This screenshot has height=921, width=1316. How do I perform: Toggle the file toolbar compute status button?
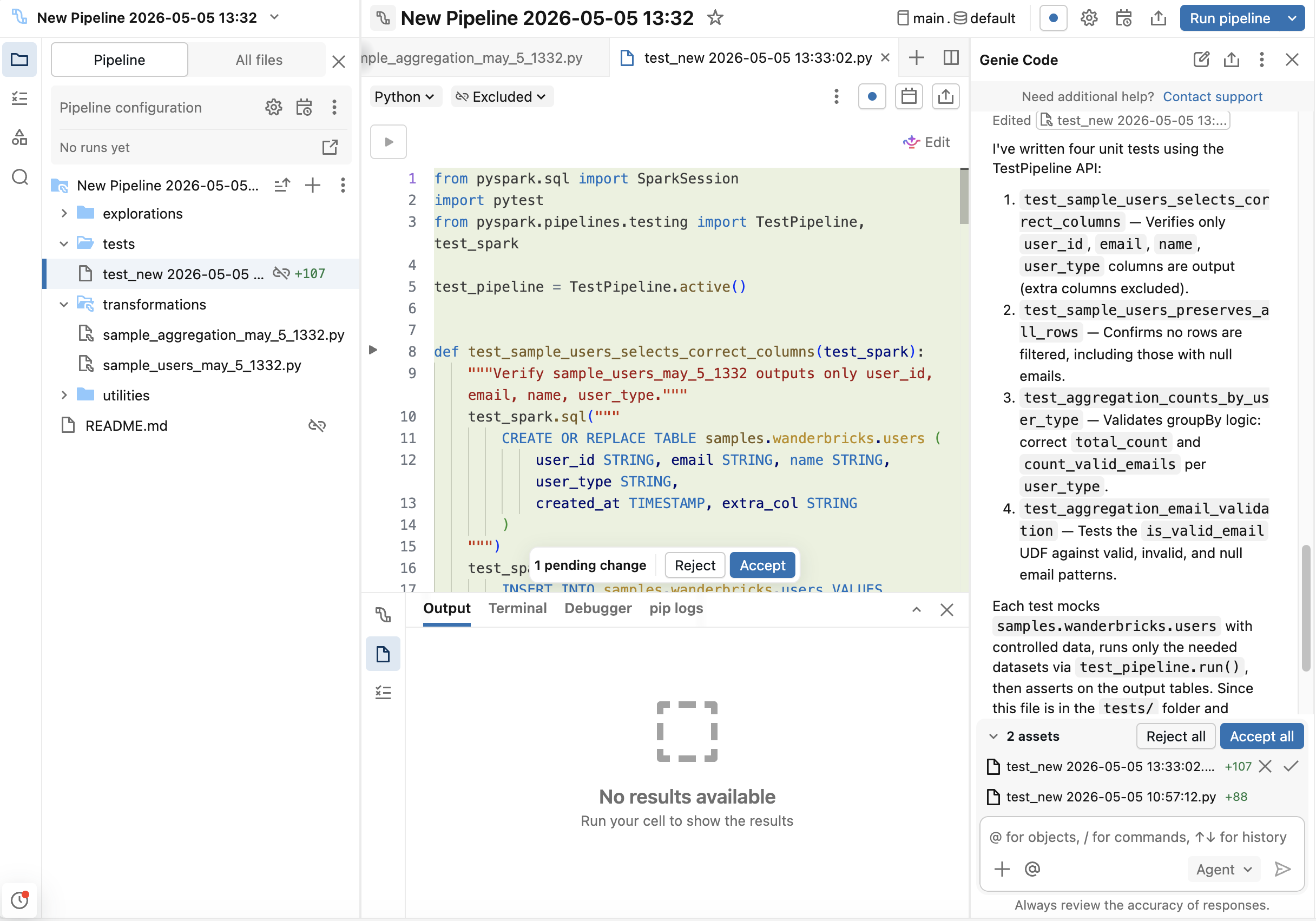pyautogui.click(x=872, y=96)
